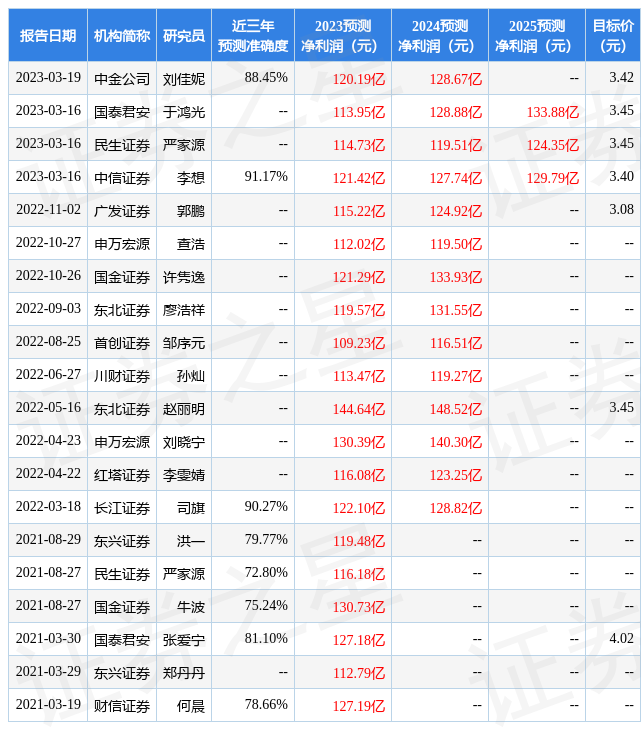Click the 2023预测净利润 column header

point(343,35)
